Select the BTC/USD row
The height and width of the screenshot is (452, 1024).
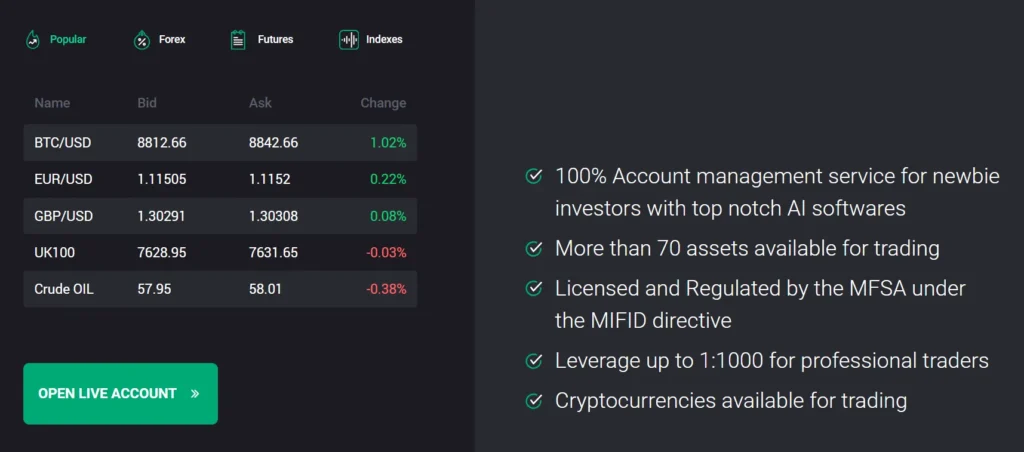[x=220, y=143]
